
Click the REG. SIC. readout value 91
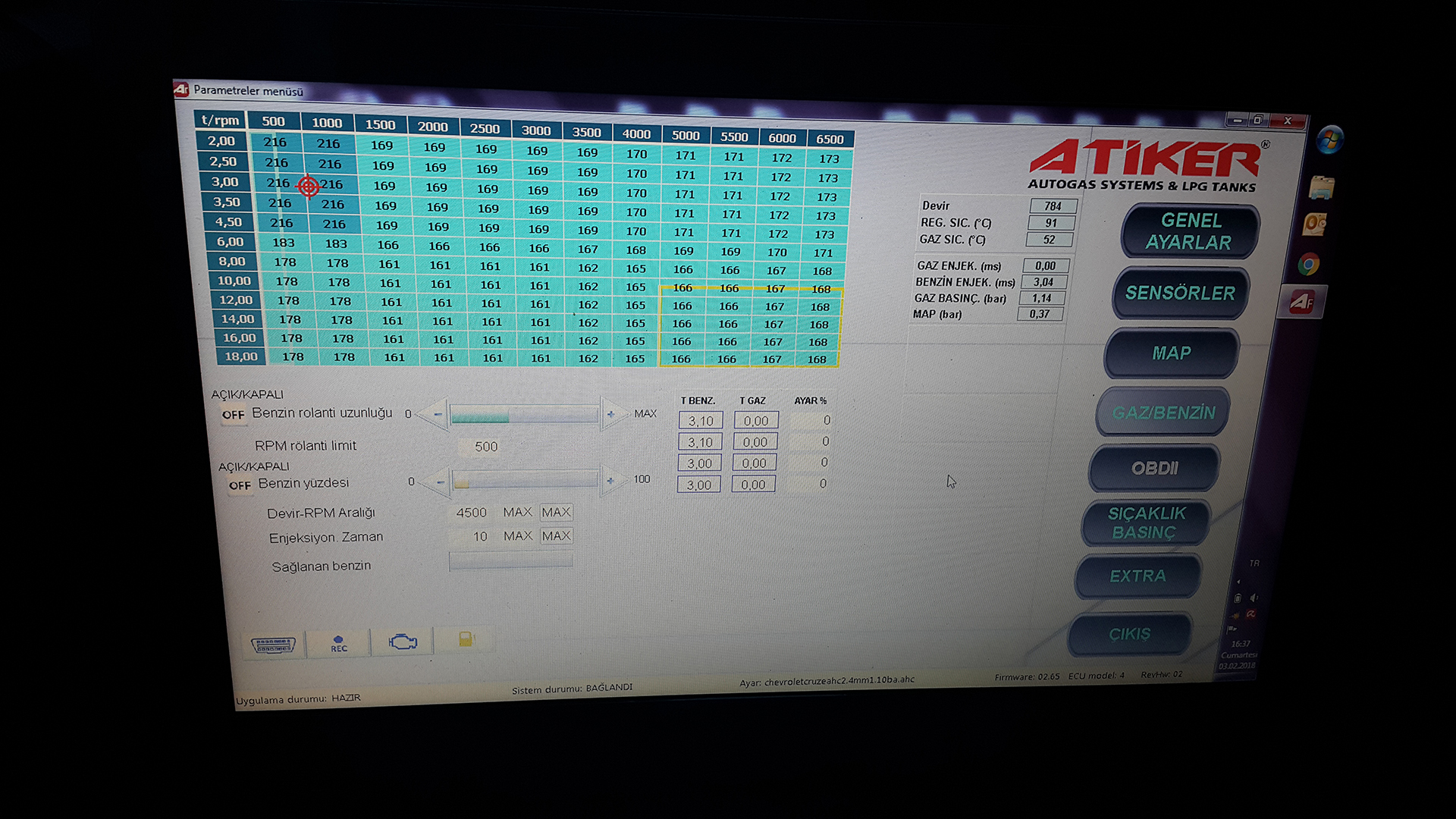[1050, 223]
